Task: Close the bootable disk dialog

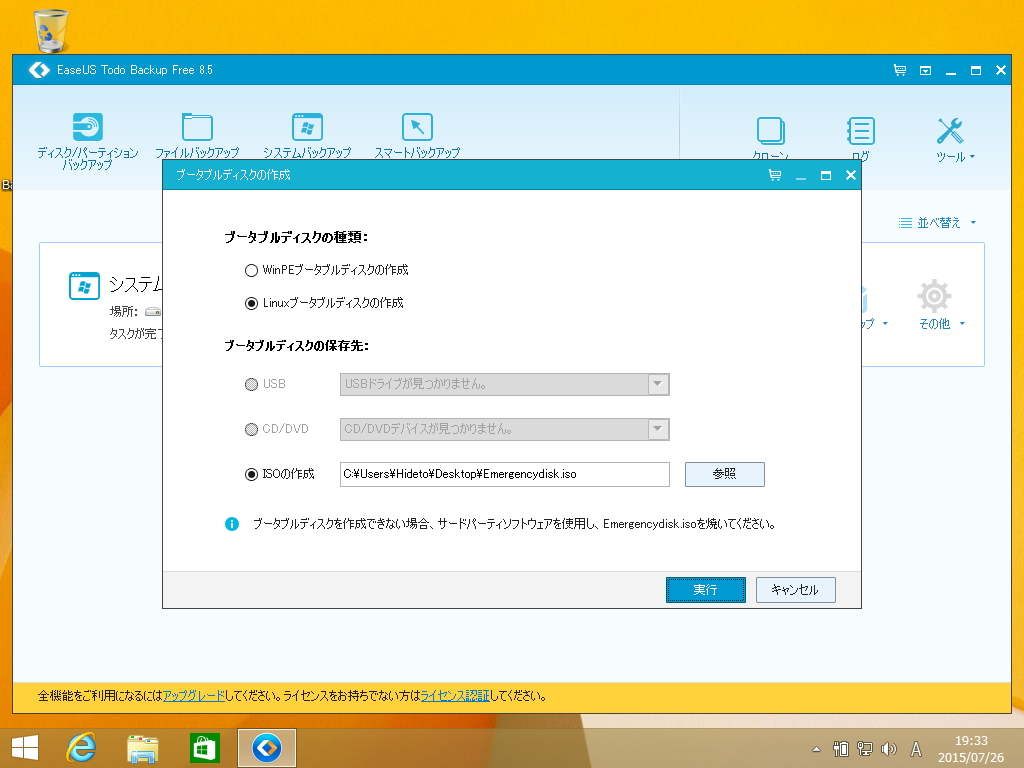Action: click(850, 175)
